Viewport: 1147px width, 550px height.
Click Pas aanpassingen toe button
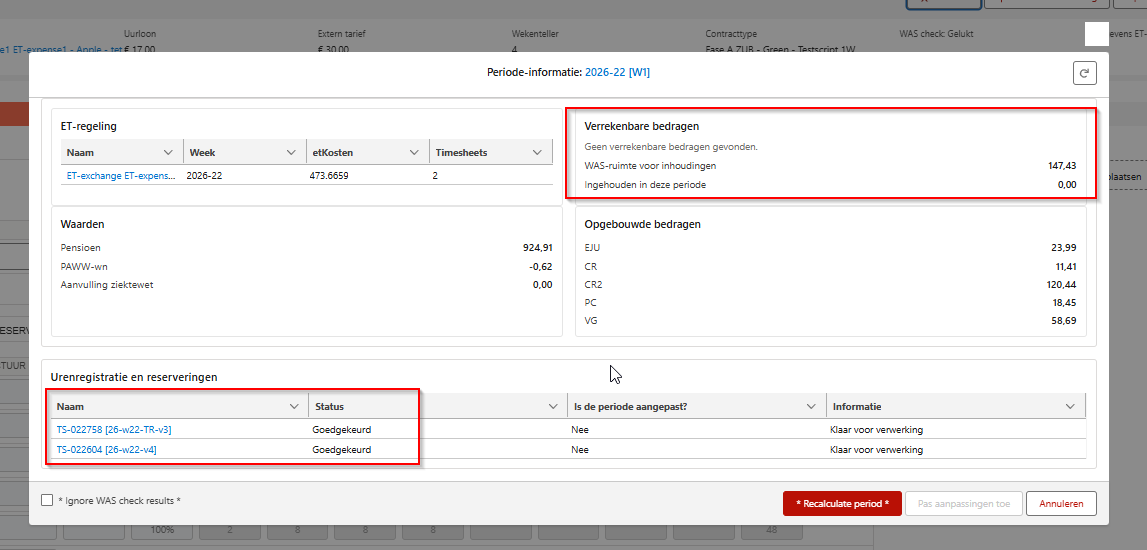(x=964, y=503)
